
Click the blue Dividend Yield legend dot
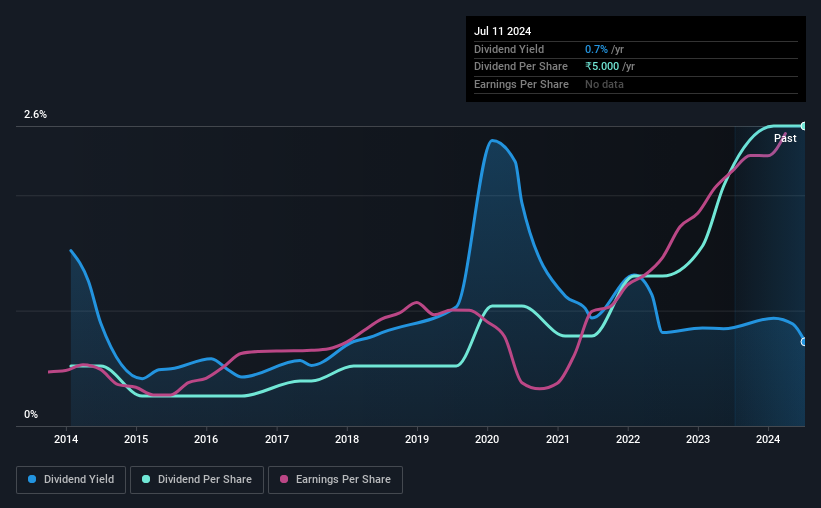(x=32, y=479)
